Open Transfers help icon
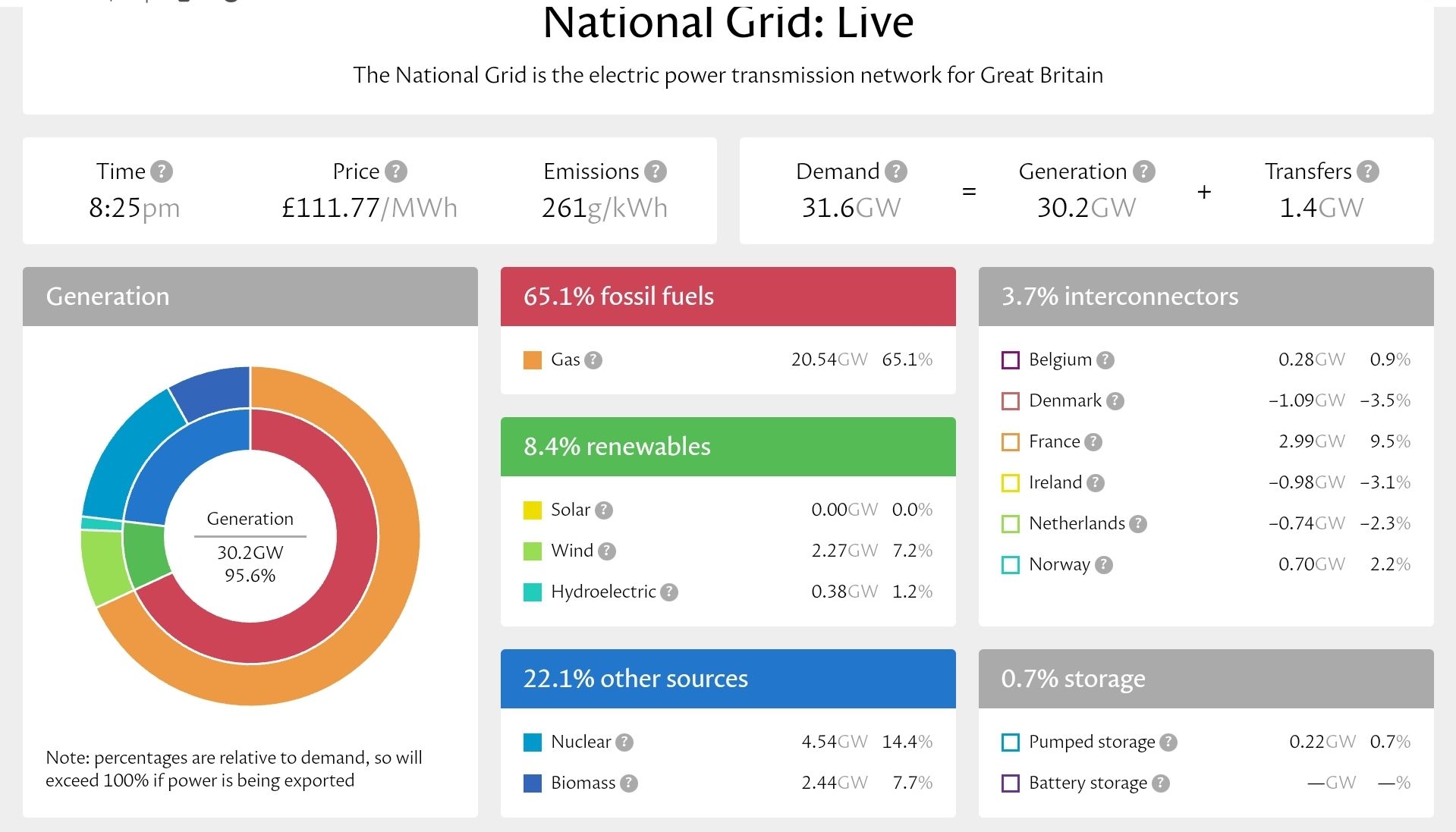The image size is (1456, 832). pos(1367,171)
